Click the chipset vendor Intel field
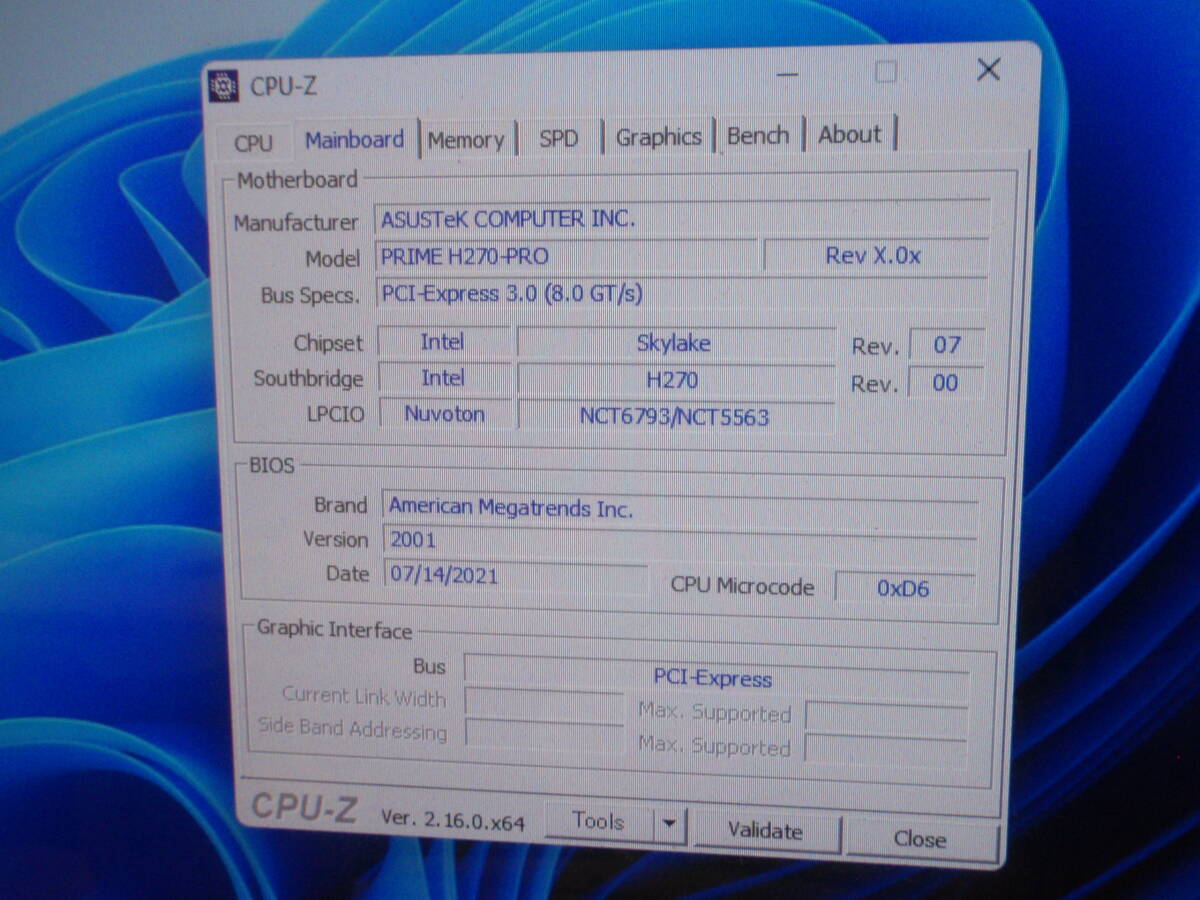The width and height of the screenshot is (1200, 900). click(x=444, y=342)
